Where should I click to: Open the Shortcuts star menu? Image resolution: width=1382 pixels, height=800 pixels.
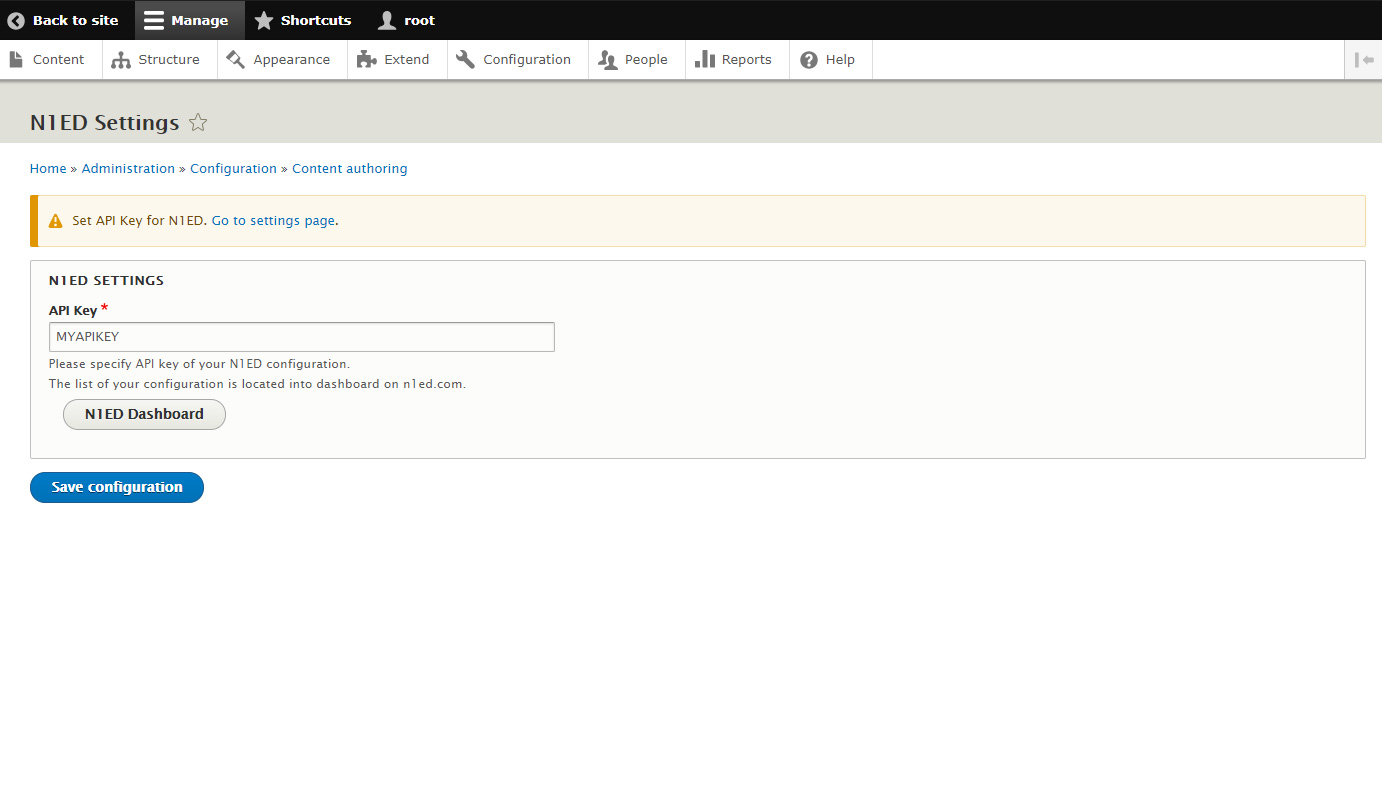[304, 20]
